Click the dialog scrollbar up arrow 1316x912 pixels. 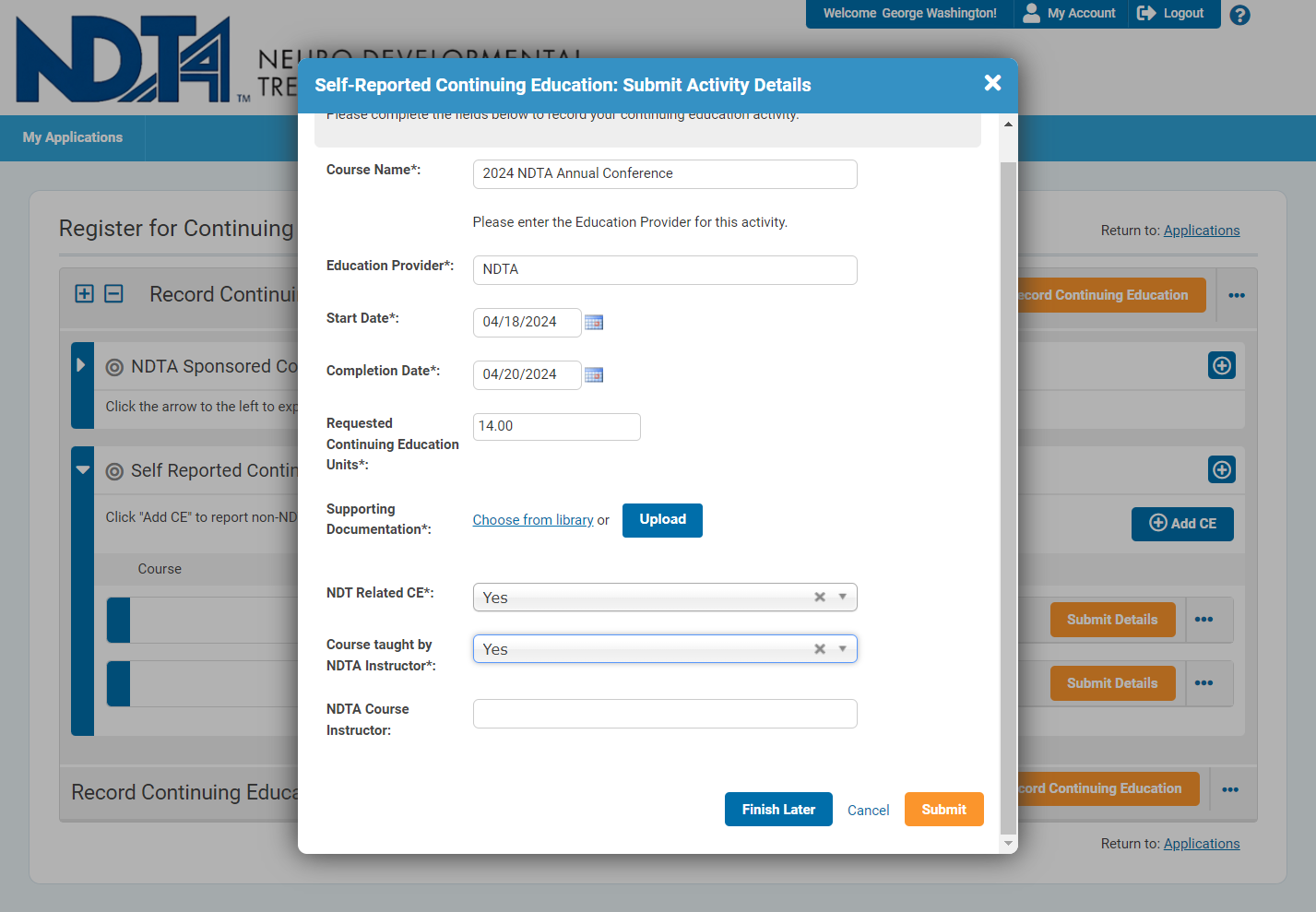tap(1008, 124)
